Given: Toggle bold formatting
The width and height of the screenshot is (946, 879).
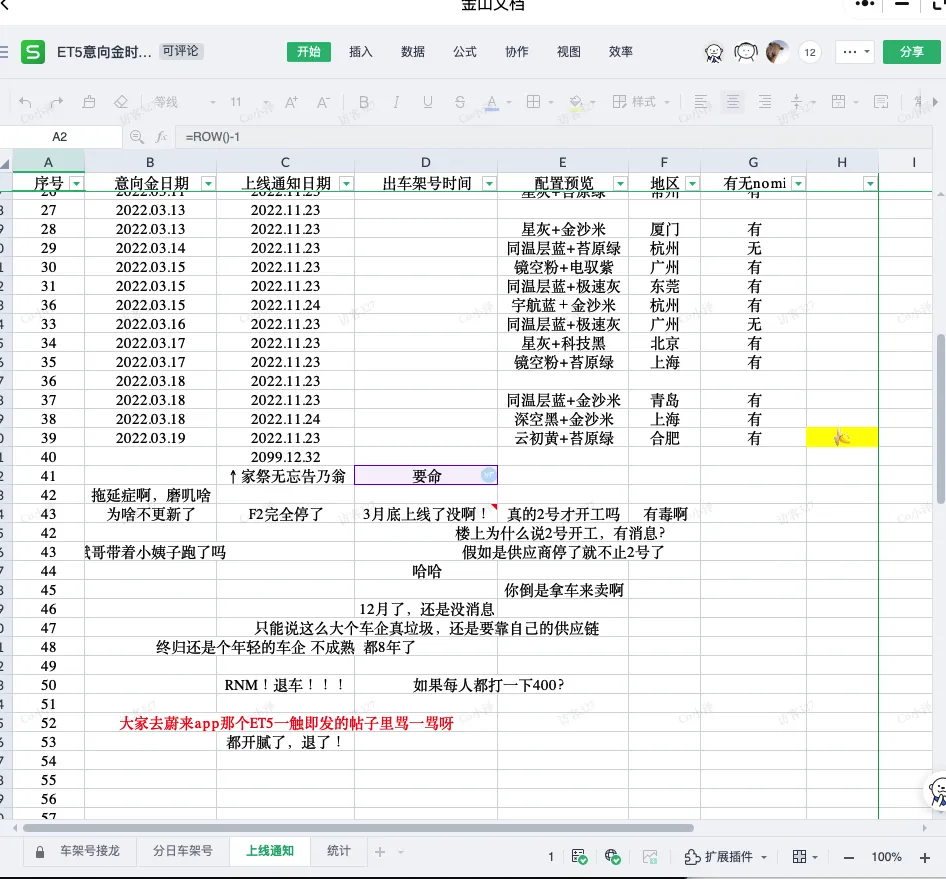Looking at the screenshot, I should tap(364, 102).
